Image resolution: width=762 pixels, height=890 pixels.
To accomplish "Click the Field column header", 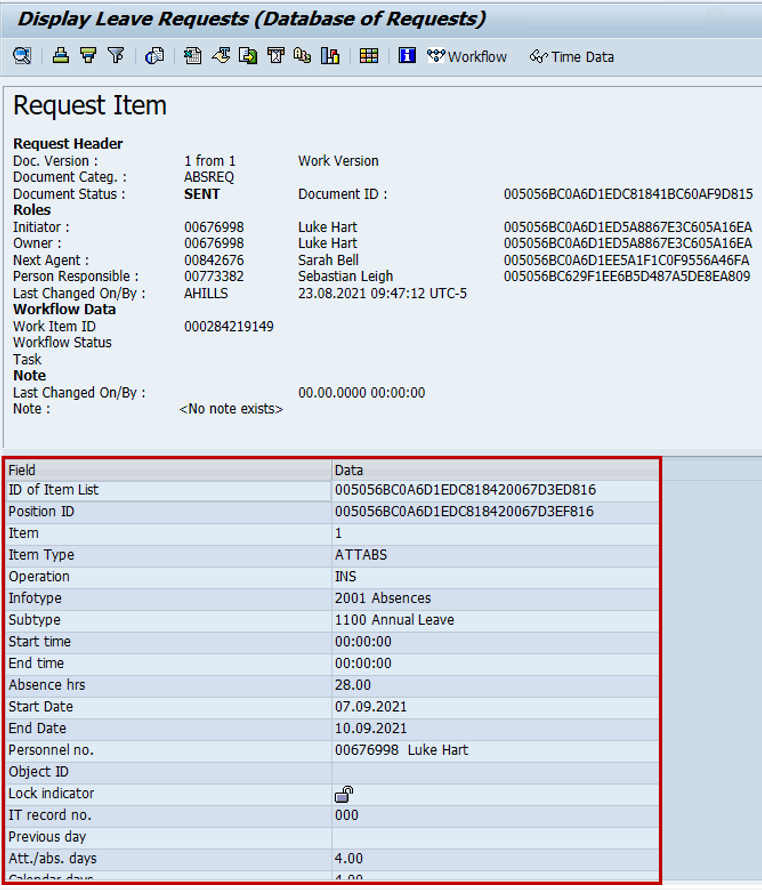I will (x=168, y=470).
